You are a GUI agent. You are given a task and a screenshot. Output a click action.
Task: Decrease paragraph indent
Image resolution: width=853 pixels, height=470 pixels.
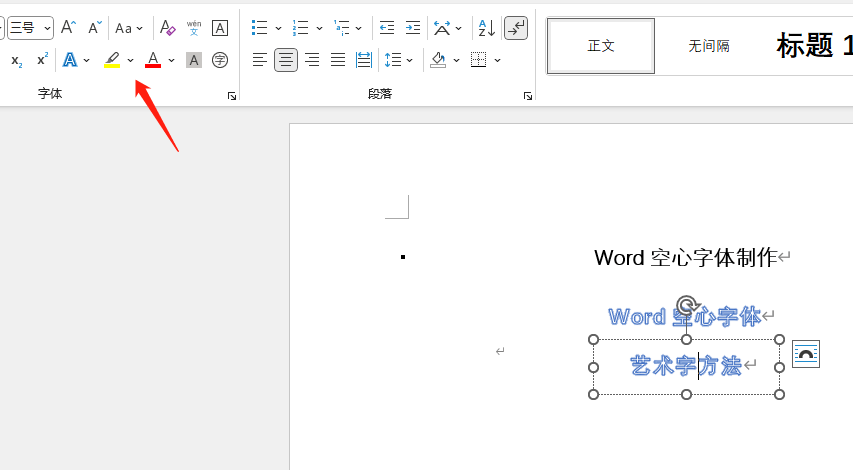coord(387,28)
